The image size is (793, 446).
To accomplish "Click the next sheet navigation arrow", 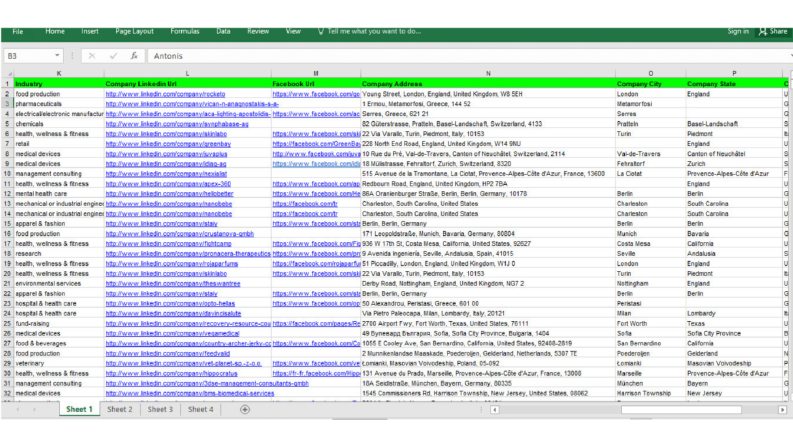I will click(34, 410).
